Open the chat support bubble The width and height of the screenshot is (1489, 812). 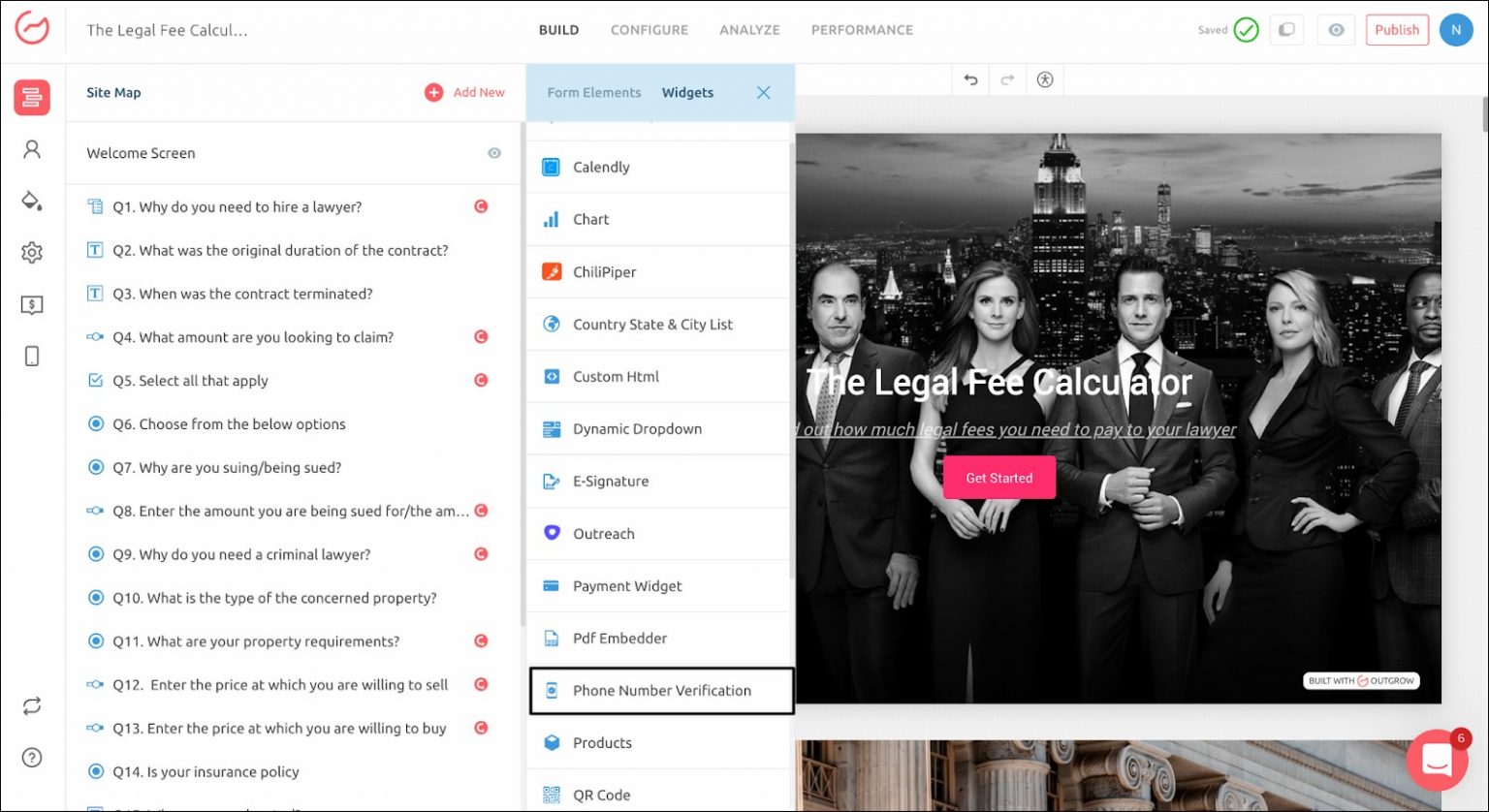tap(1437, 761)
